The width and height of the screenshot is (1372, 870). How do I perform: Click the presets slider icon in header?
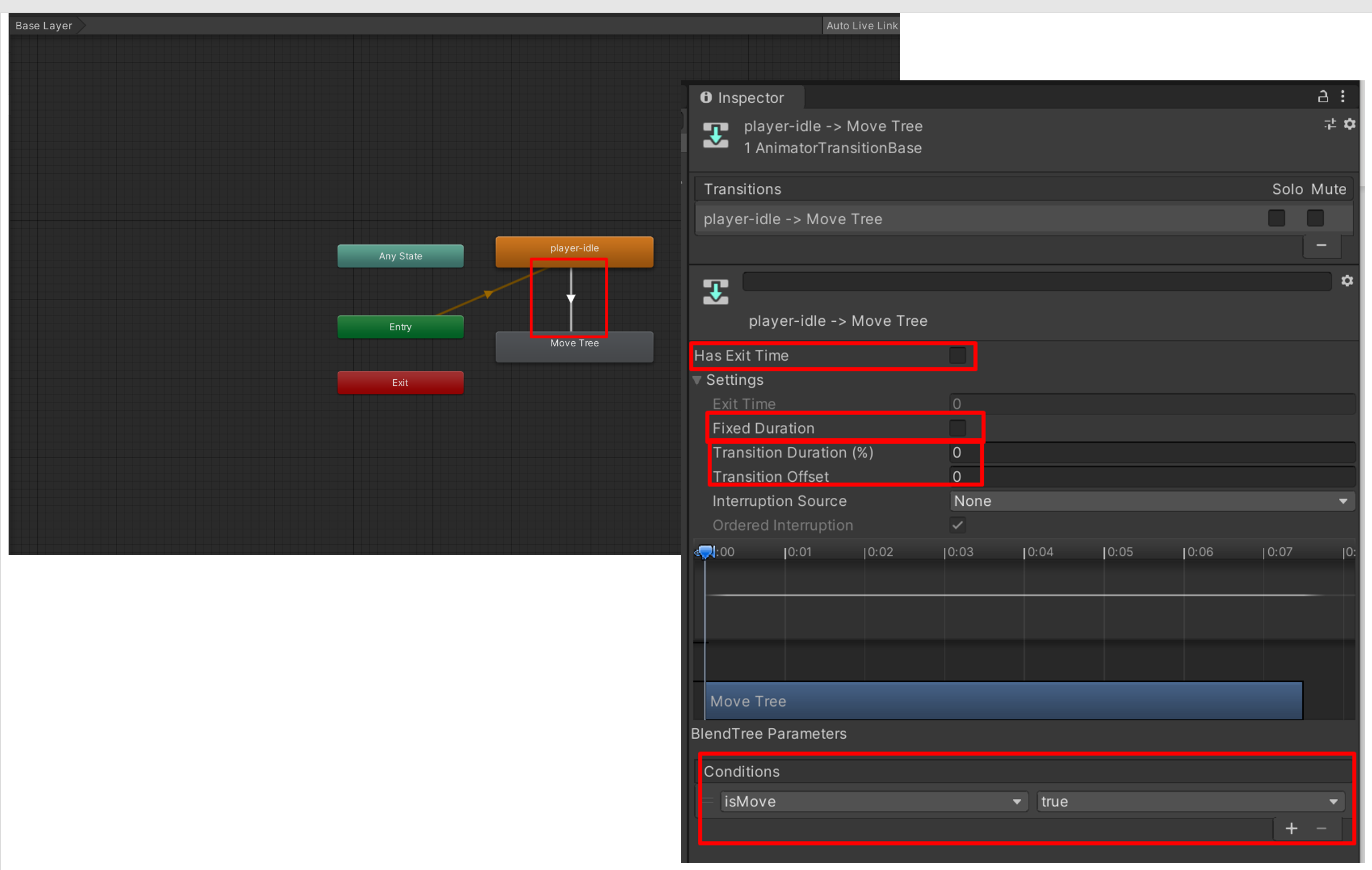pos(1330,124)
